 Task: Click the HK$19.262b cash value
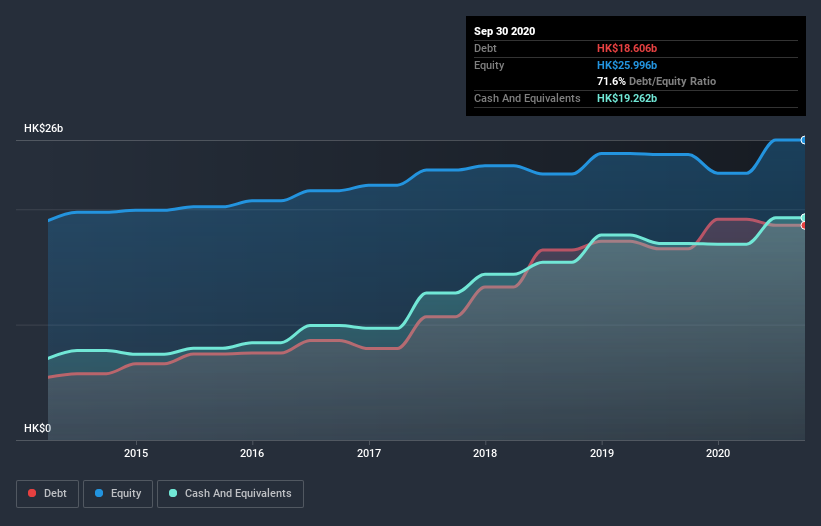coord(627,98)
